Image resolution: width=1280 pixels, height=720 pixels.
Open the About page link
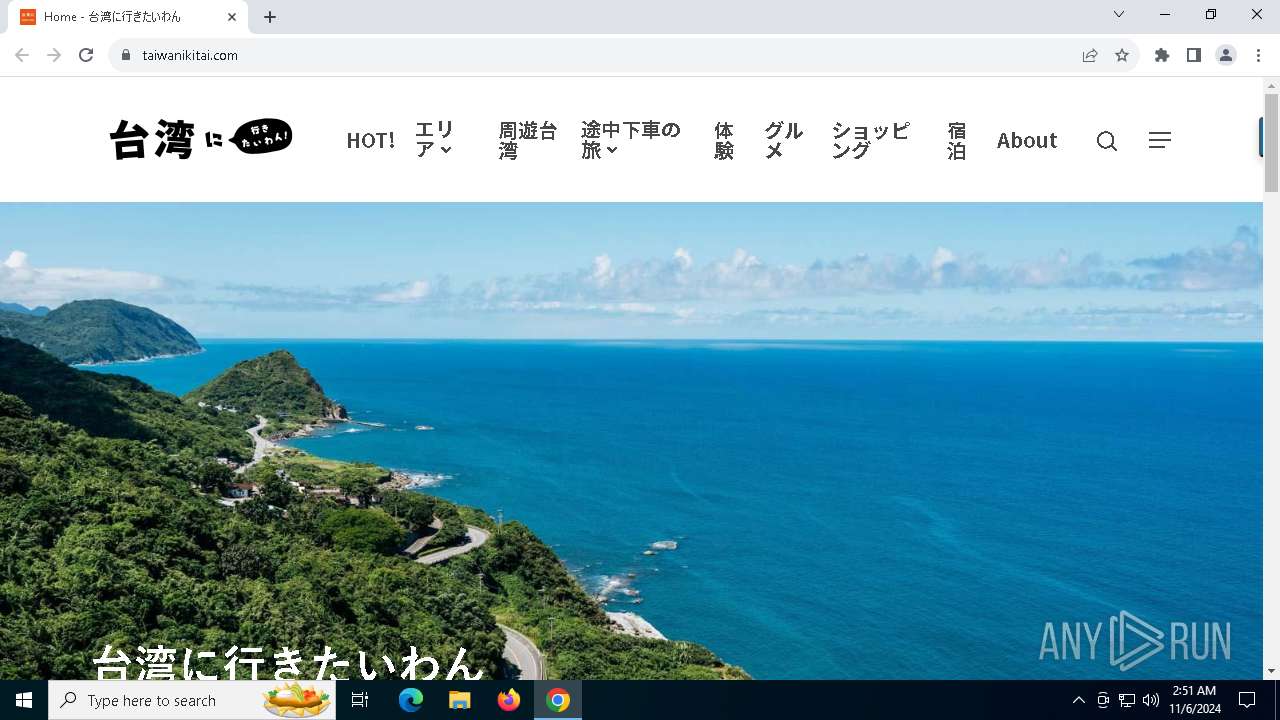[1026, 140]
